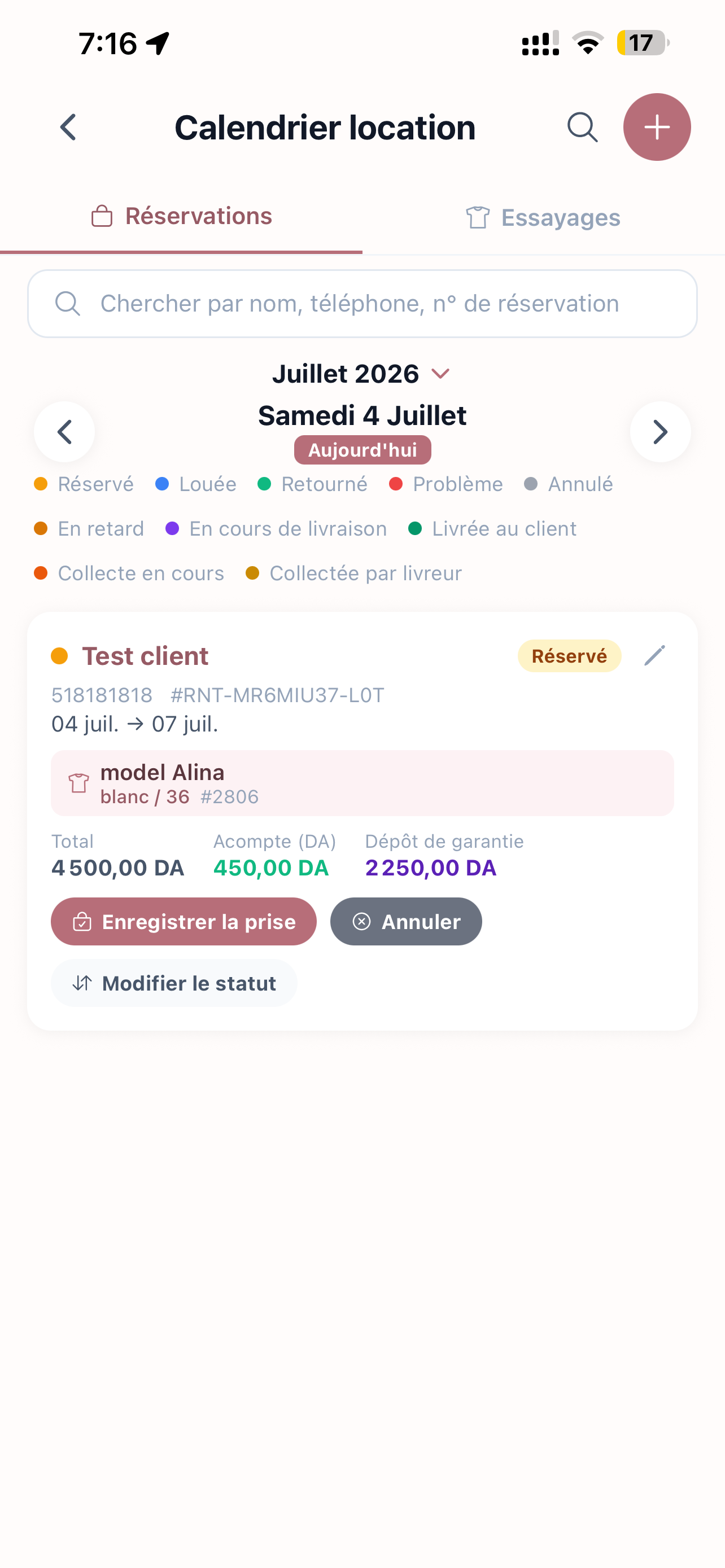The image size is (725, 1568).
Task: Edit the Test client reservation using the pencil icon
Action: [654, 655]
